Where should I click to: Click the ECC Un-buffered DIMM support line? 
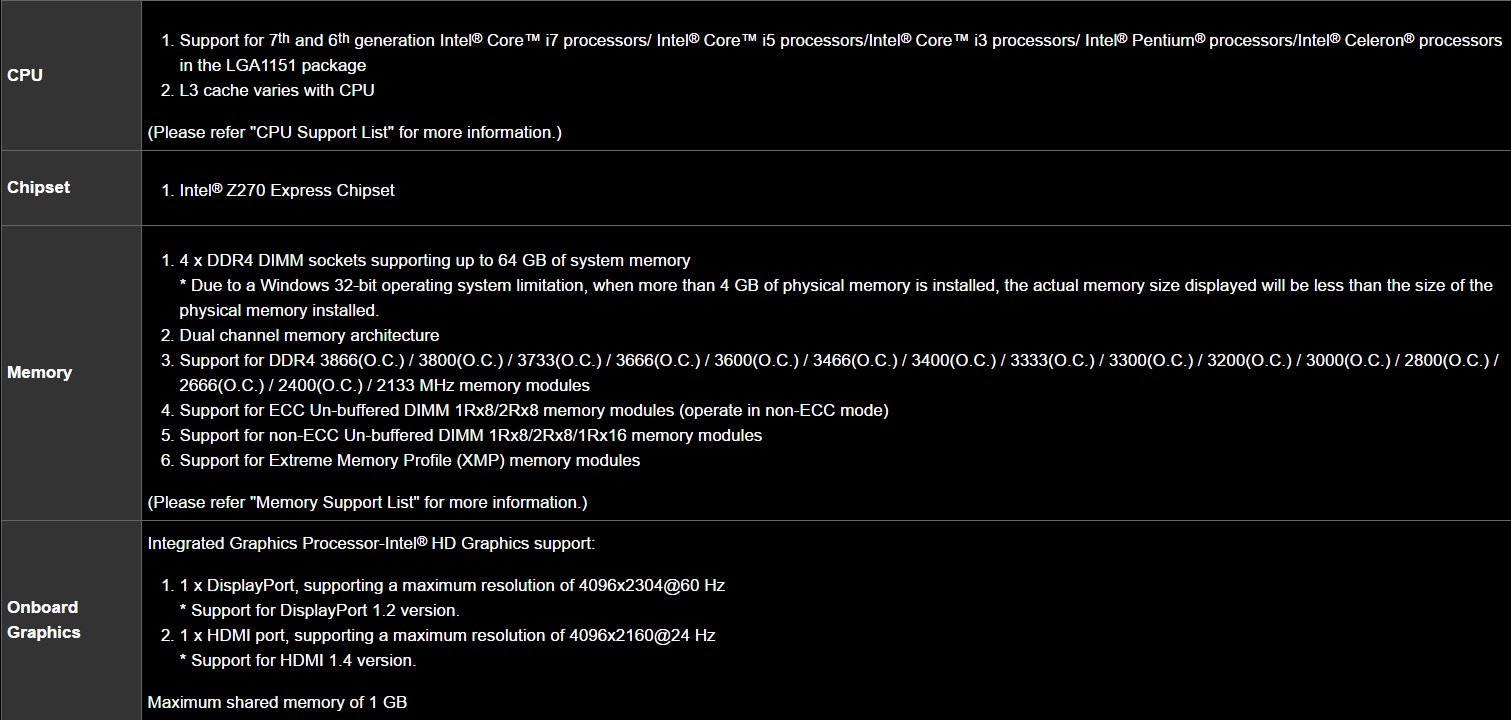pos(534,410)
